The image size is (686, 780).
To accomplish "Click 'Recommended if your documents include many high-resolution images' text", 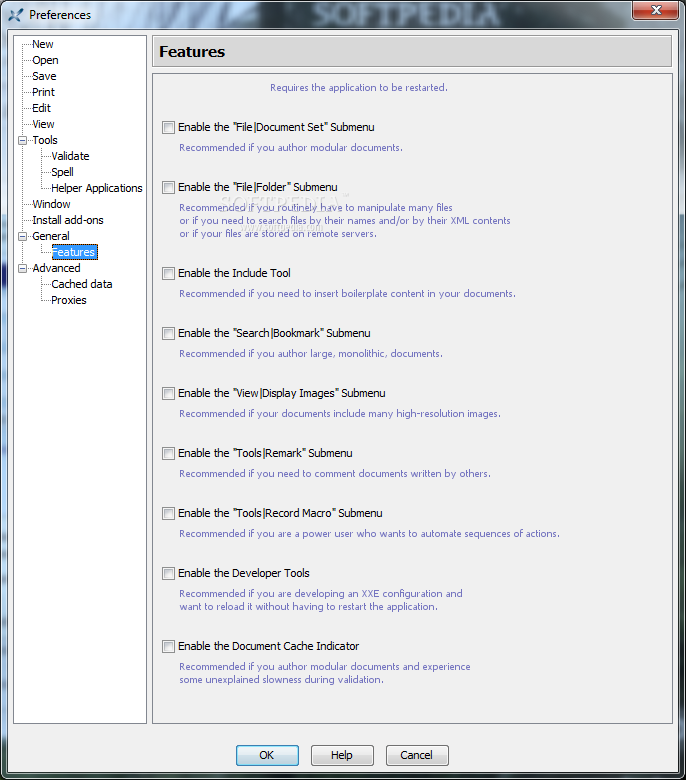I will 340,414.
